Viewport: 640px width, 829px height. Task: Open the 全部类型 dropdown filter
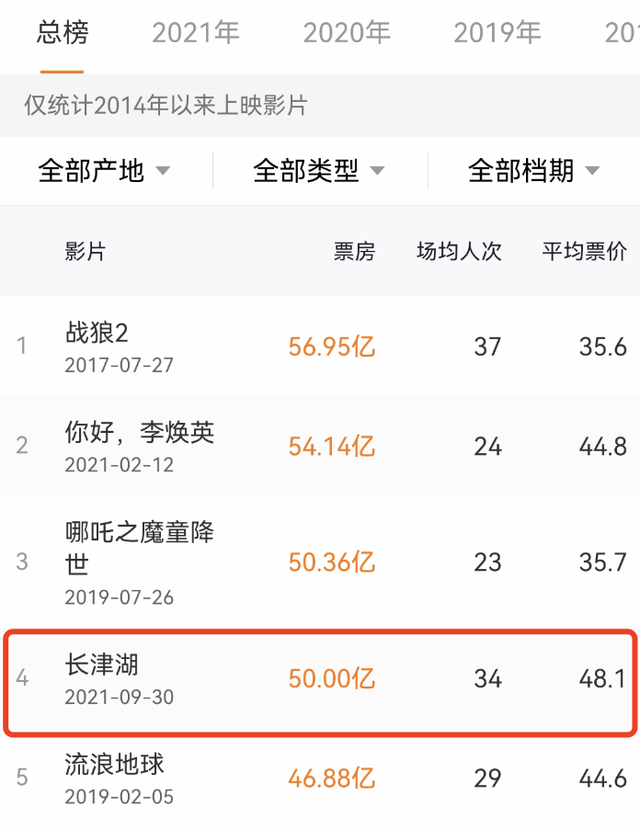[x=310, y=170]
